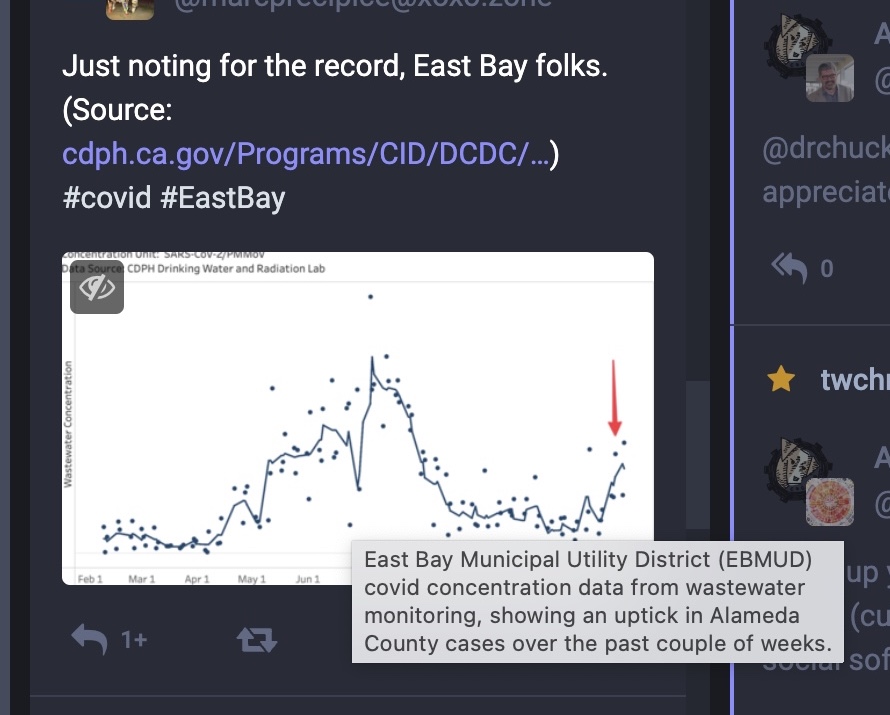Click the EBMUD alt-text tooltip

point(598,602)
